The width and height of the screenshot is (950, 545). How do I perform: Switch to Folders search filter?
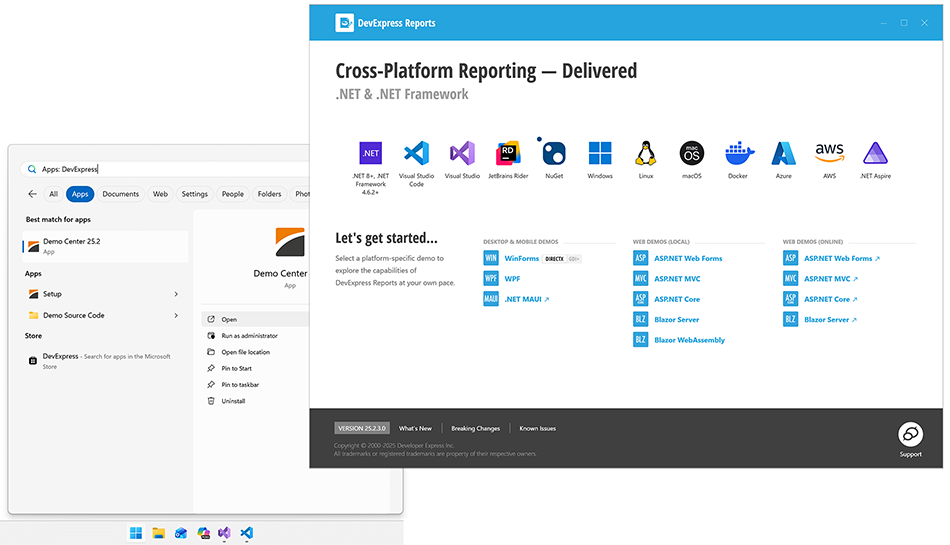[x=270, y=194]
